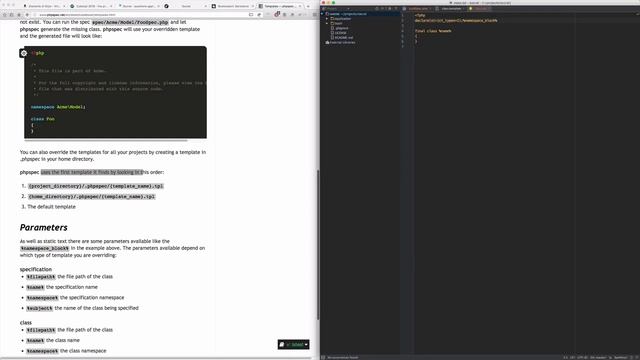This screenshot has height=360, width=640.
Task: Select the External Libraries tree item
Action: [x=340, y=42]
